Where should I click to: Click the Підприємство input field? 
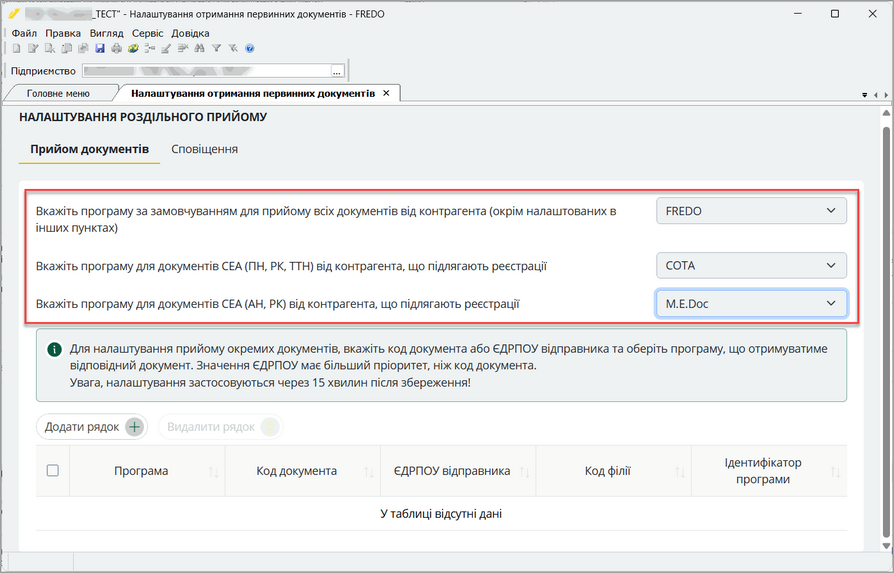(207, 71)
